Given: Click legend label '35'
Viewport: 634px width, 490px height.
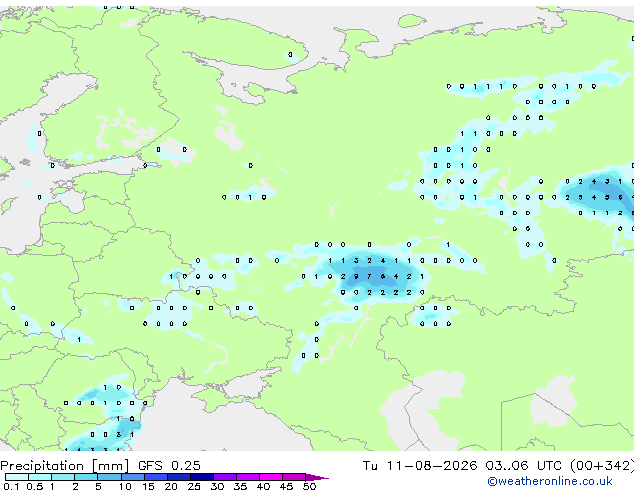Looking at the screenshot, I should pos(240,486).
